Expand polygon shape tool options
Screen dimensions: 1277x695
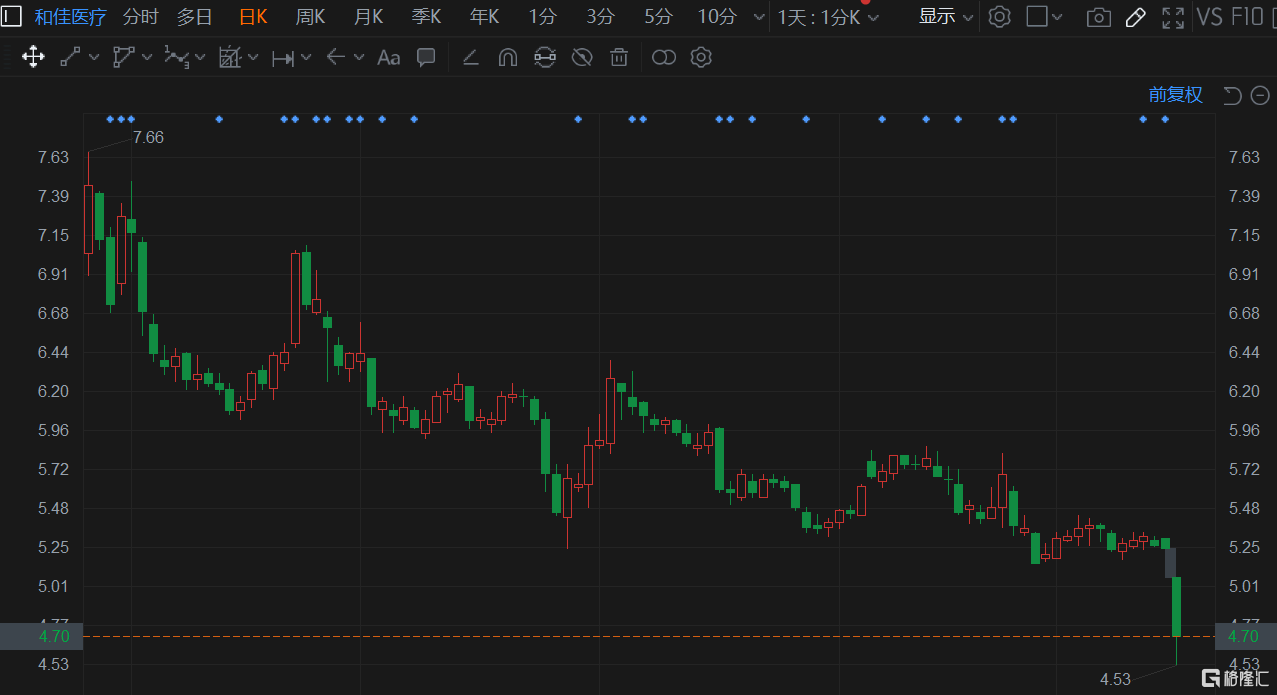pos(147,58)
